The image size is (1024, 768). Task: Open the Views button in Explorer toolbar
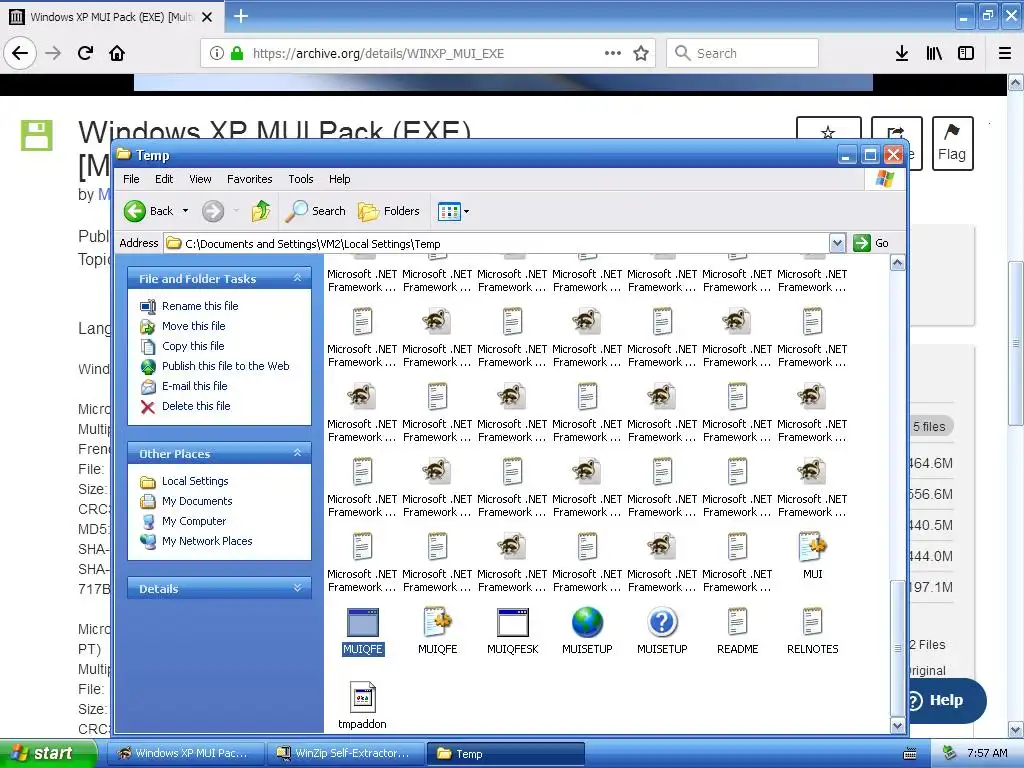coord(449,211)
